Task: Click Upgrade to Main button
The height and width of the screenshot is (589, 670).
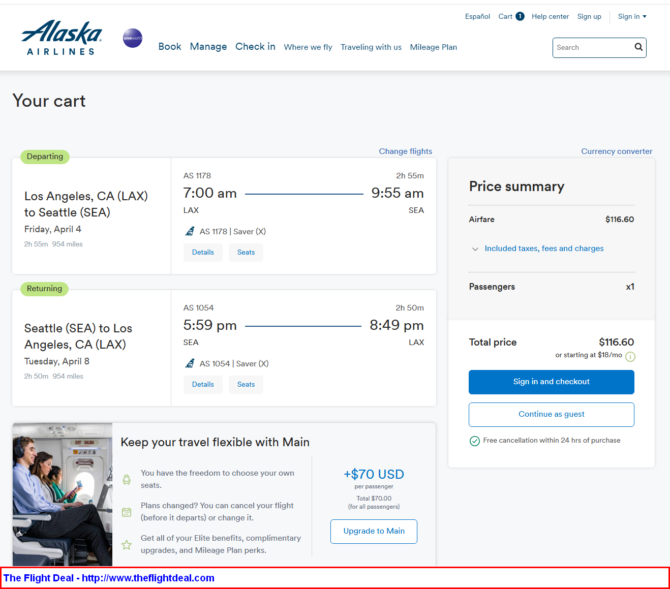Action: tap(373, 531)
